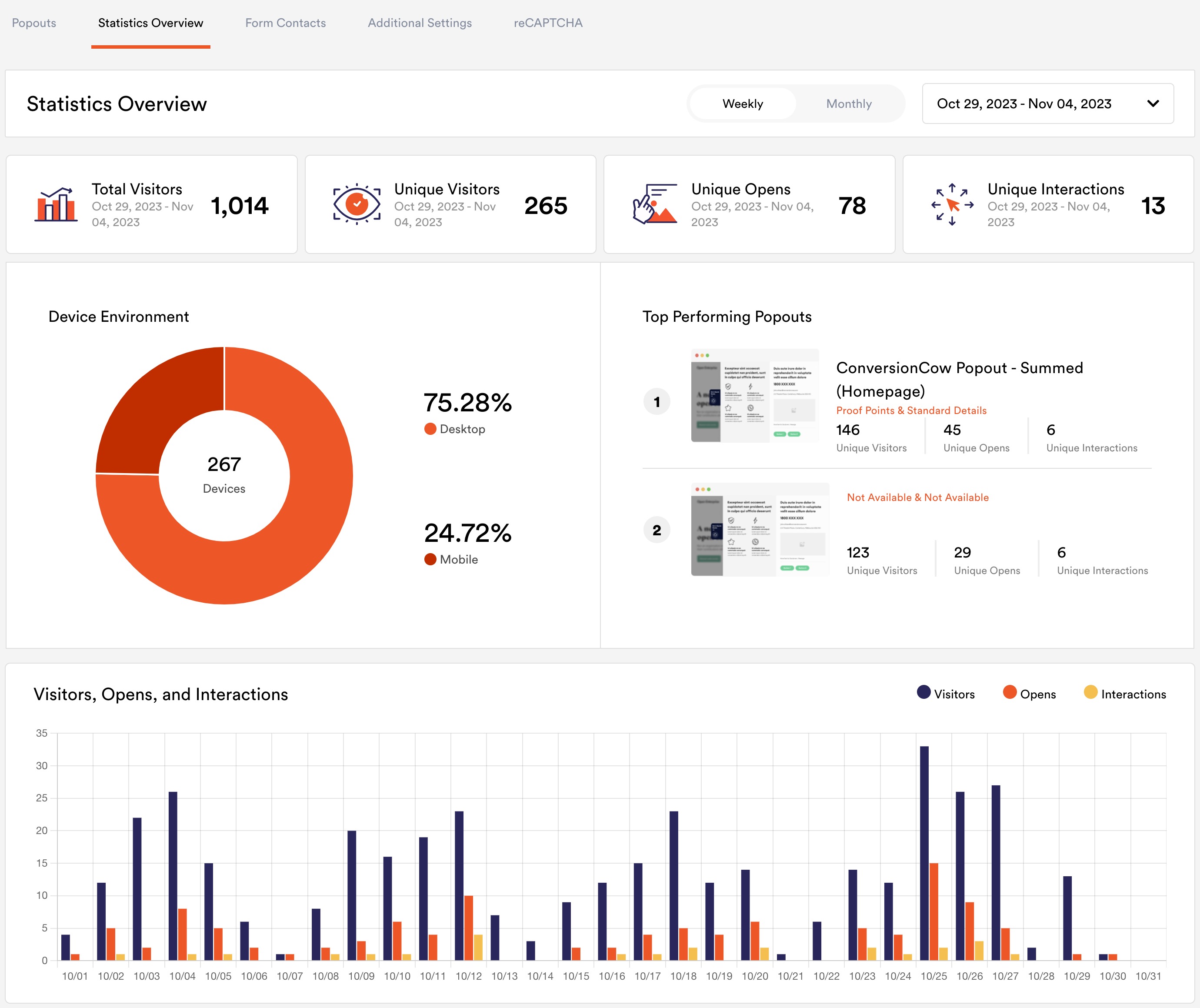Screen dimensions: 1200x1008
Task: Select the Weekly view toggle
Action: click(742, 104)
